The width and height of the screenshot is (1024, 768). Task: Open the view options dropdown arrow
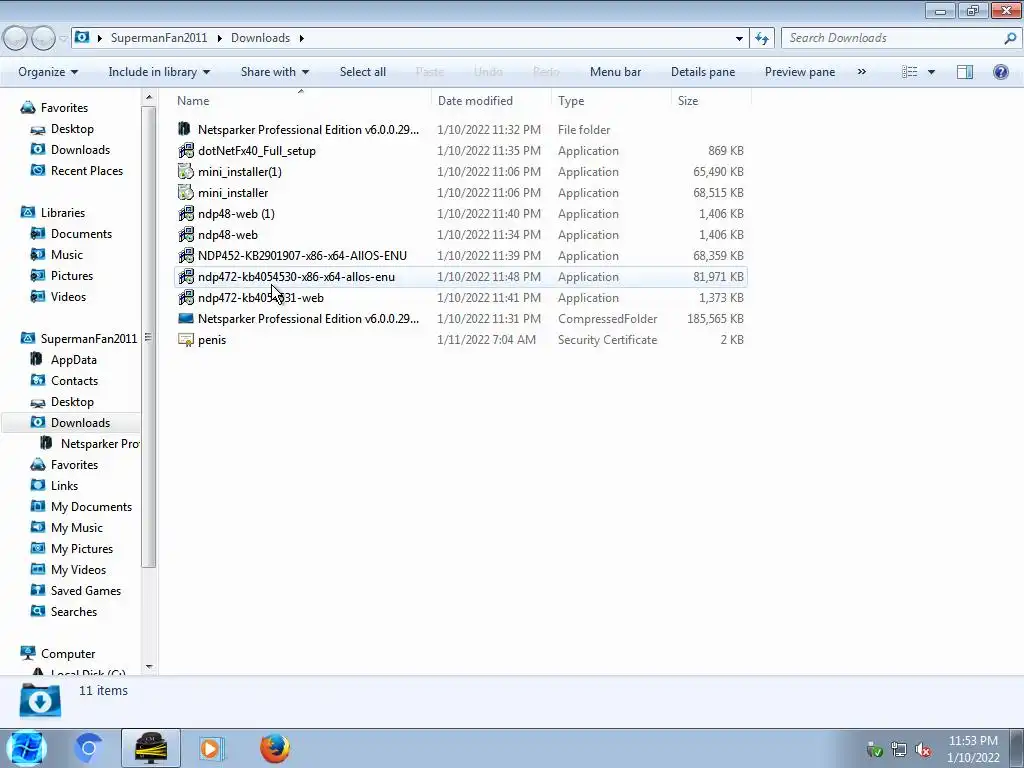[931, 72]
